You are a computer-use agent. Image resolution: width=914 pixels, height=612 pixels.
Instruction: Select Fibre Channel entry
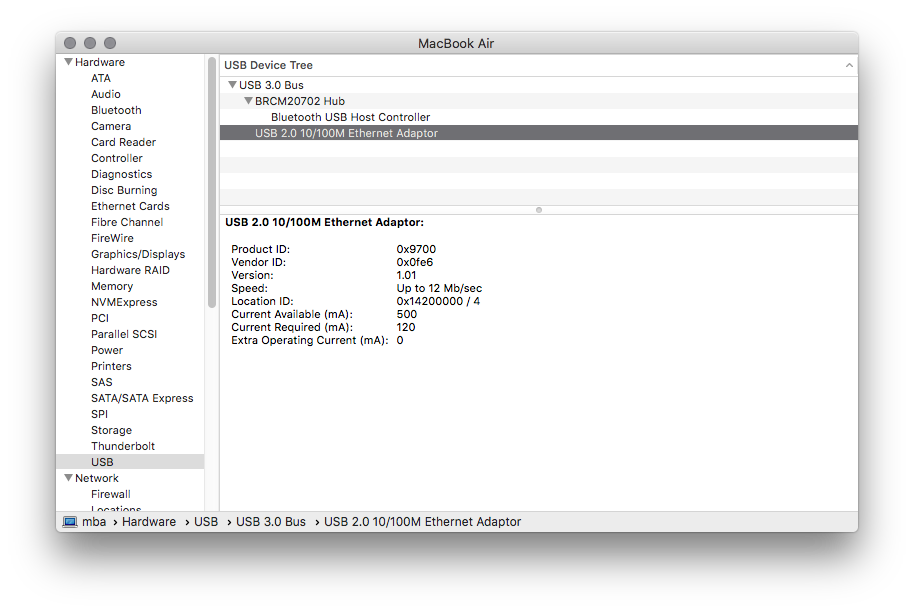click(x=126, y=222)
